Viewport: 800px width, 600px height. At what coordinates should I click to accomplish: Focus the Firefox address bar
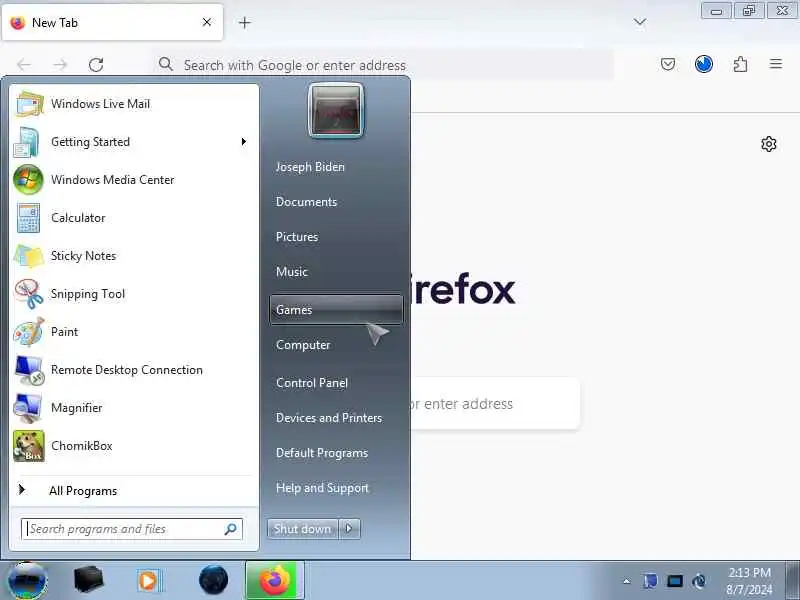point(384,65)
